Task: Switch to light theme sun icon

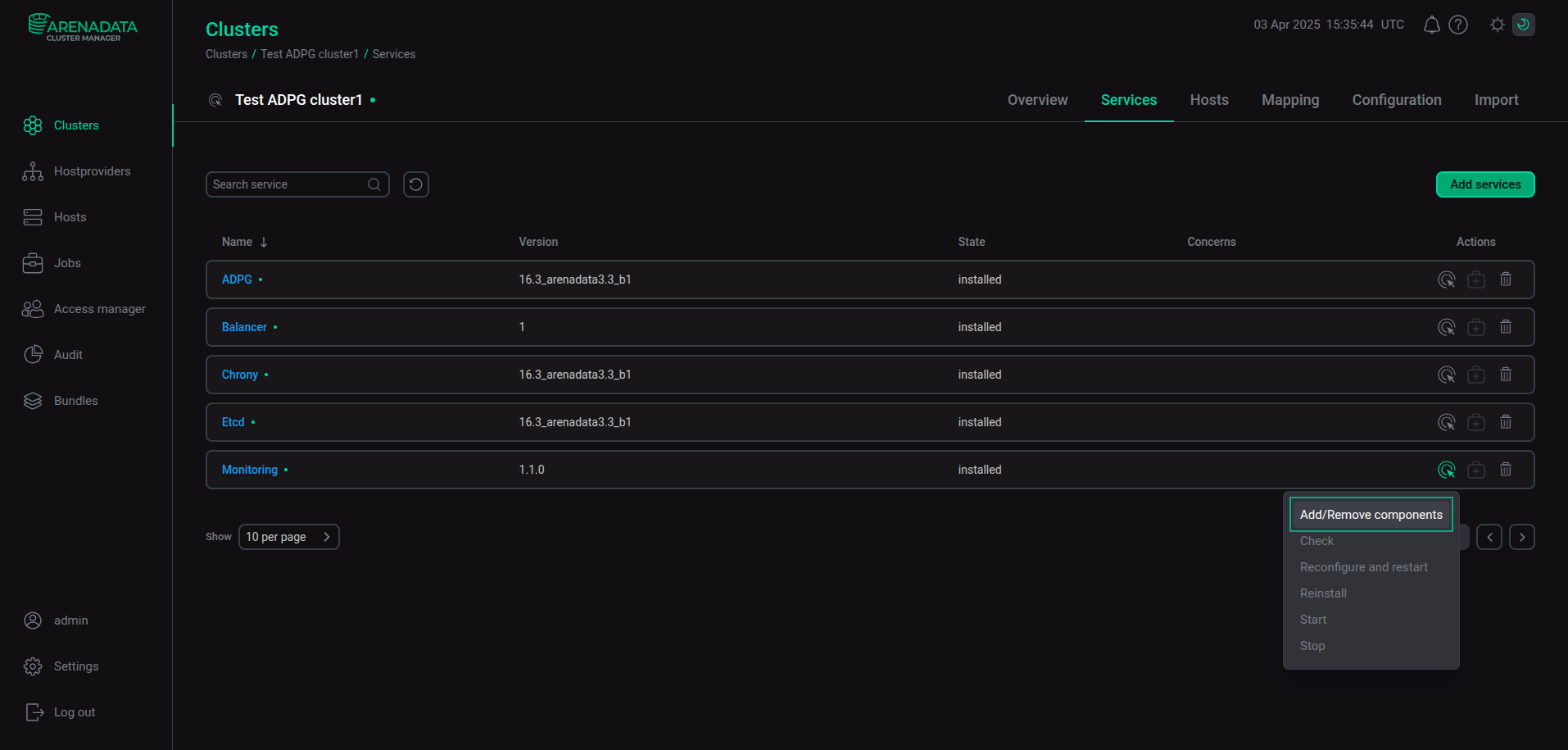Action: [x=1498, y=25]
